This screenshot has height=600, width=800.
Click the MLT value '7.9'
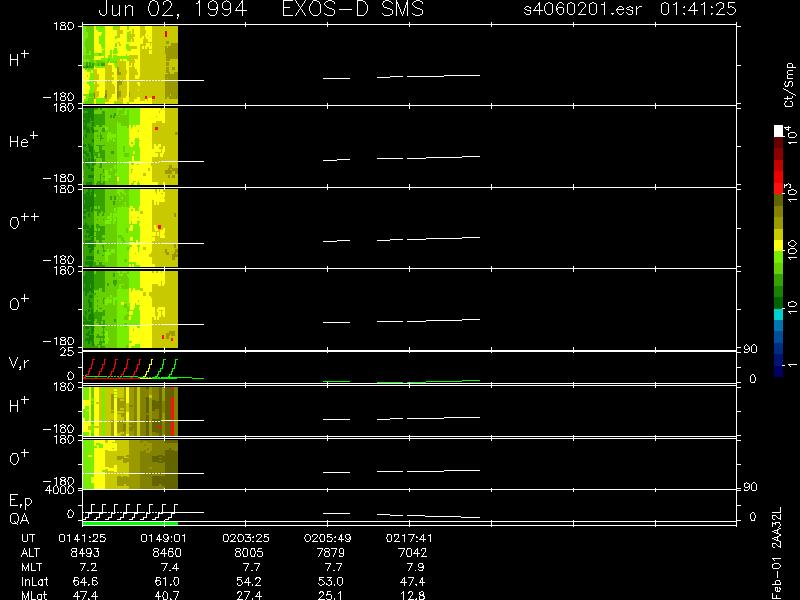[x=414, y=567]
